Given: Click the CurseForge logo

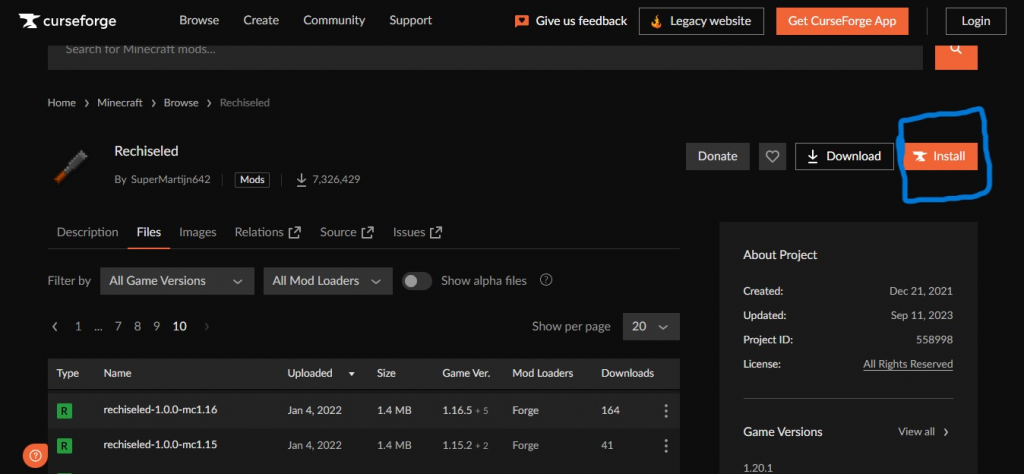Looking at the screenshot, I should click(67, 21).
